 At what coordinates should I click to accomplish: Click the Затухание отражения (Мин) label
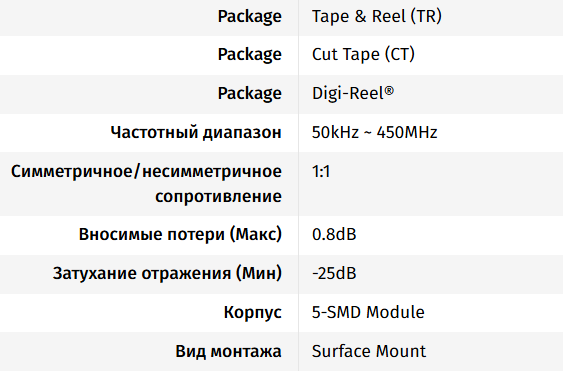[x=167, y=273]
